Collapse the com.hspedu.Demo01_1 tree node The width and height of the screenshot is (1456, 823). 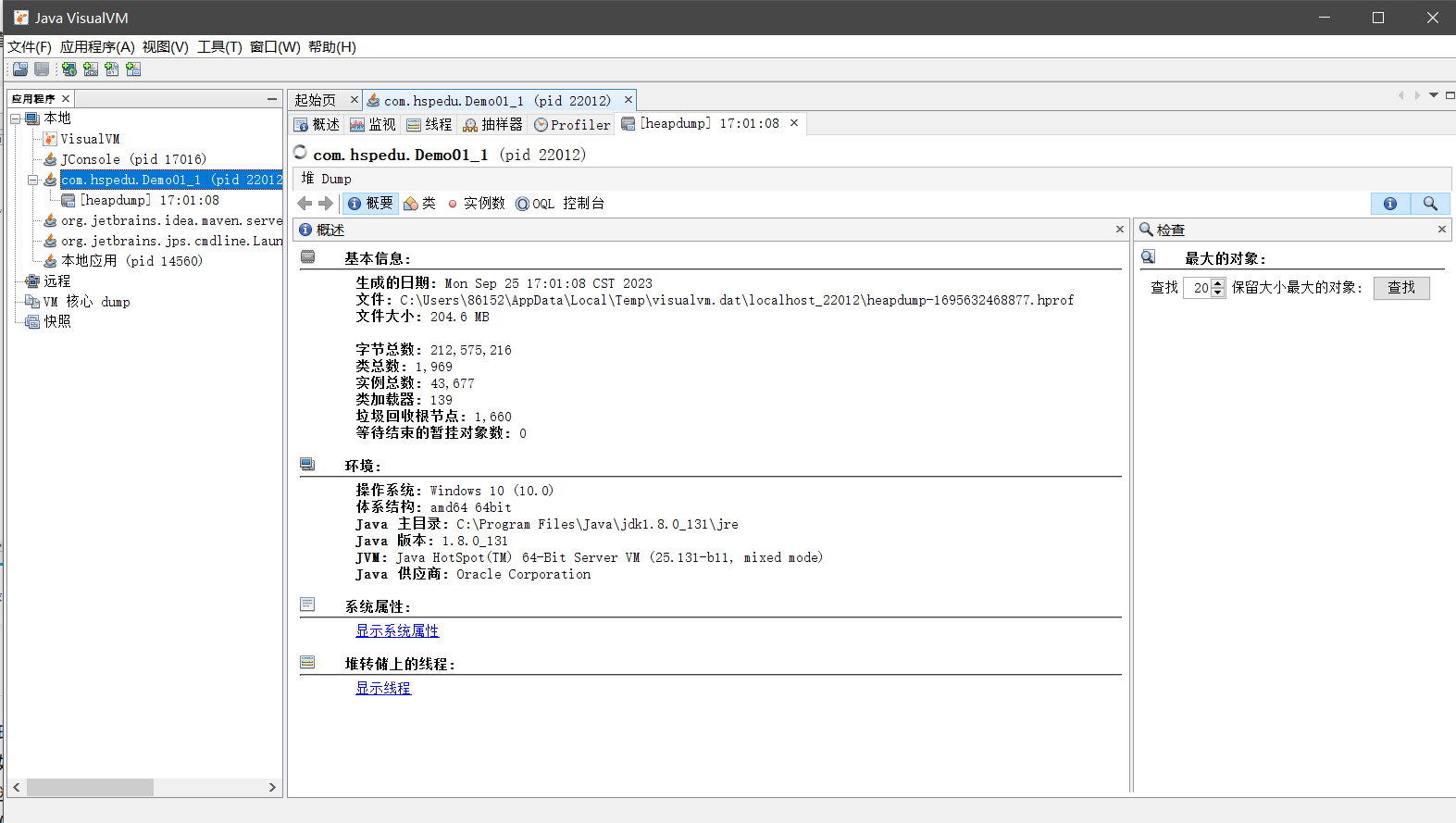click(x=32, y=180)
